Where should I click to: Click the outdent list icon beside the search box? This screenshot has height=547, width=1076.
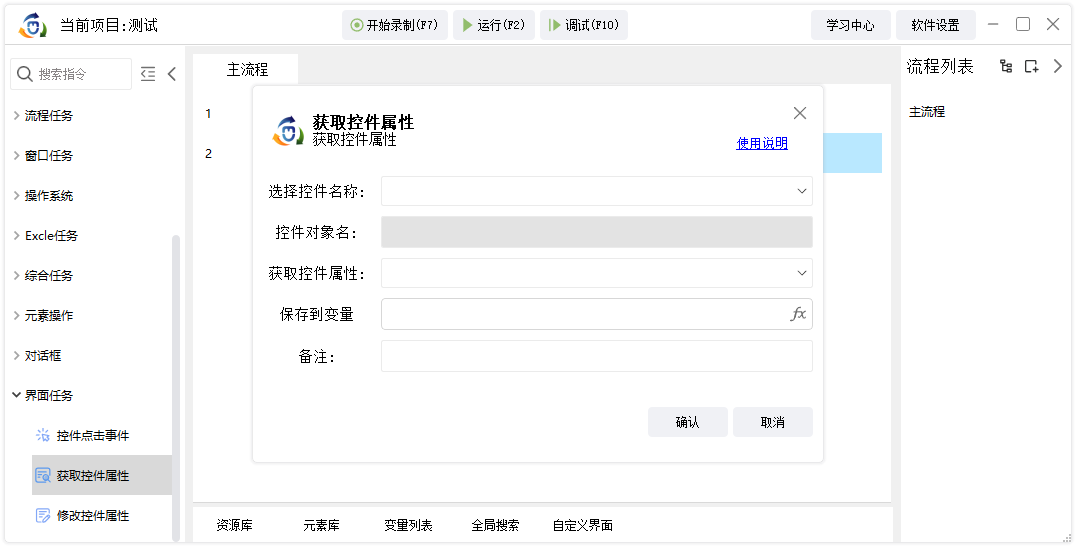148,74
